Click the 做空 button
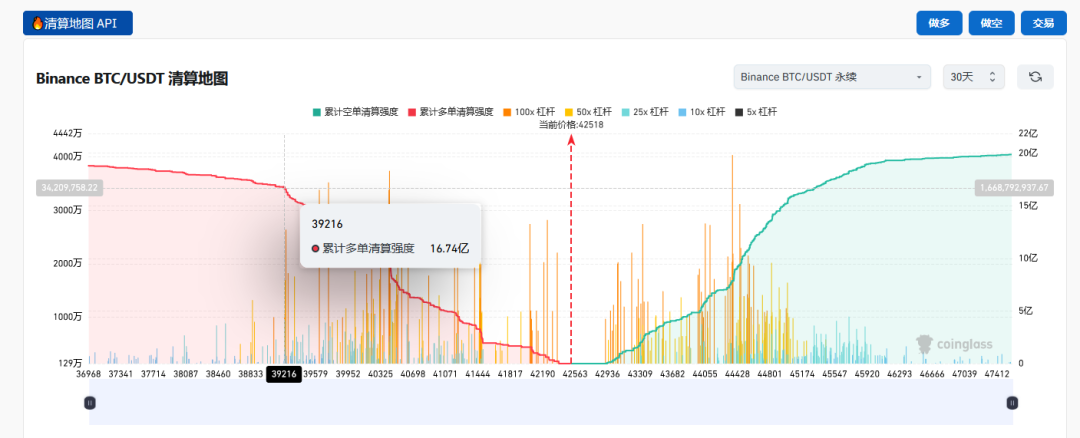1080x438 pixels. click(991, 23)
